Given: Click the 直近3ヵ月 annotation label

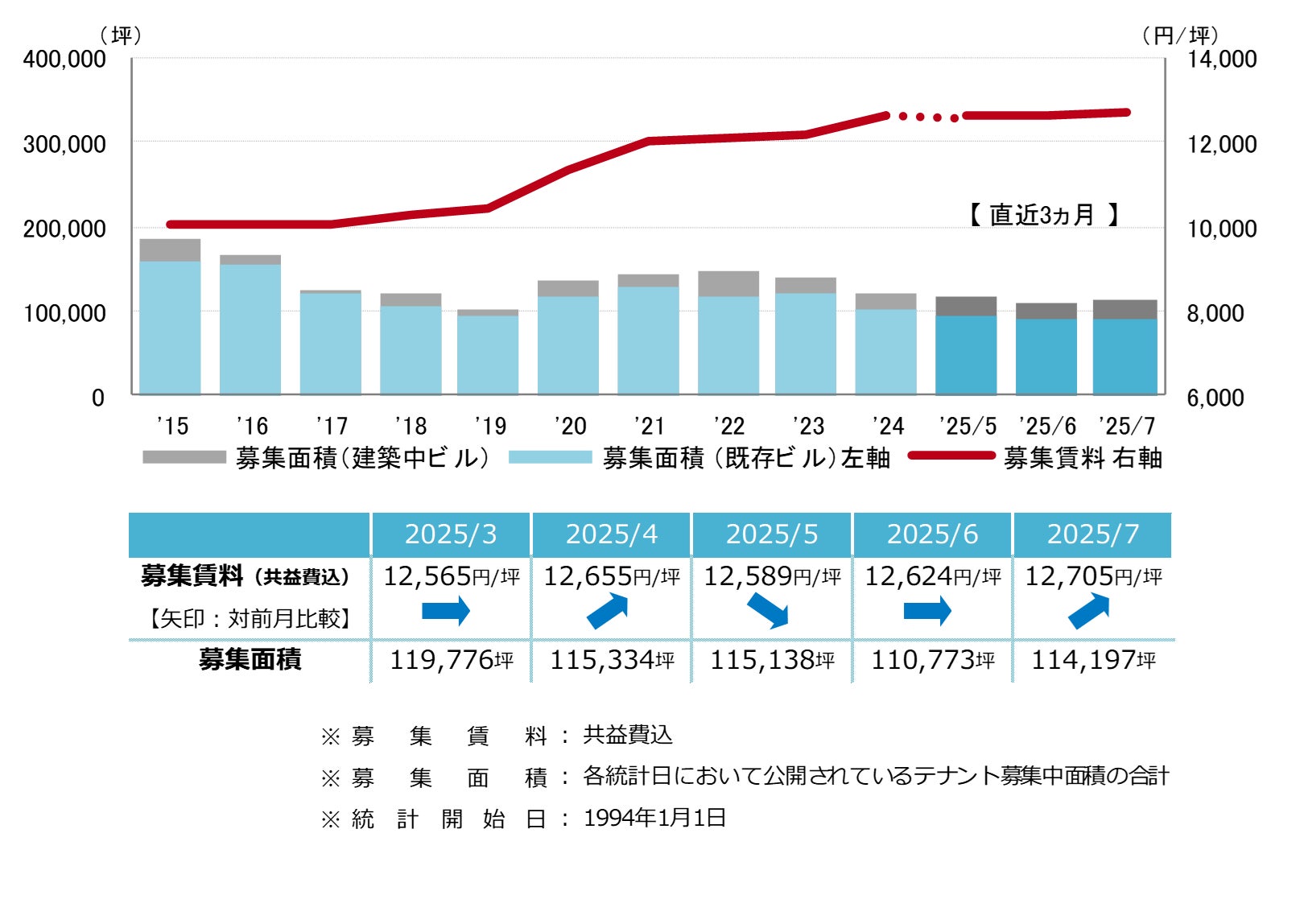Looking at the screenshot, I should click(x=1044, y=215).
